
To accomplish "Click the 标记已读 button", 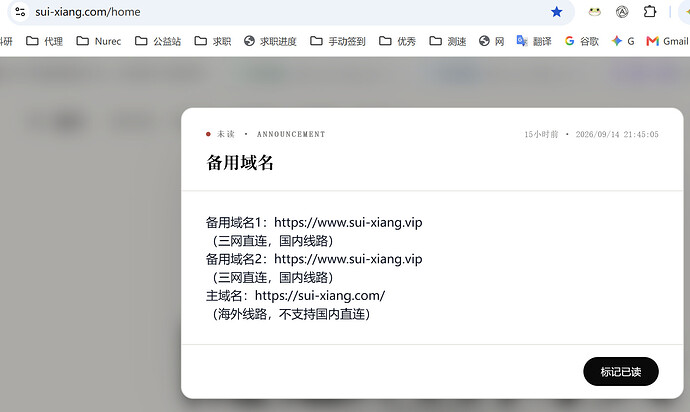I will [x=621, y=372].
